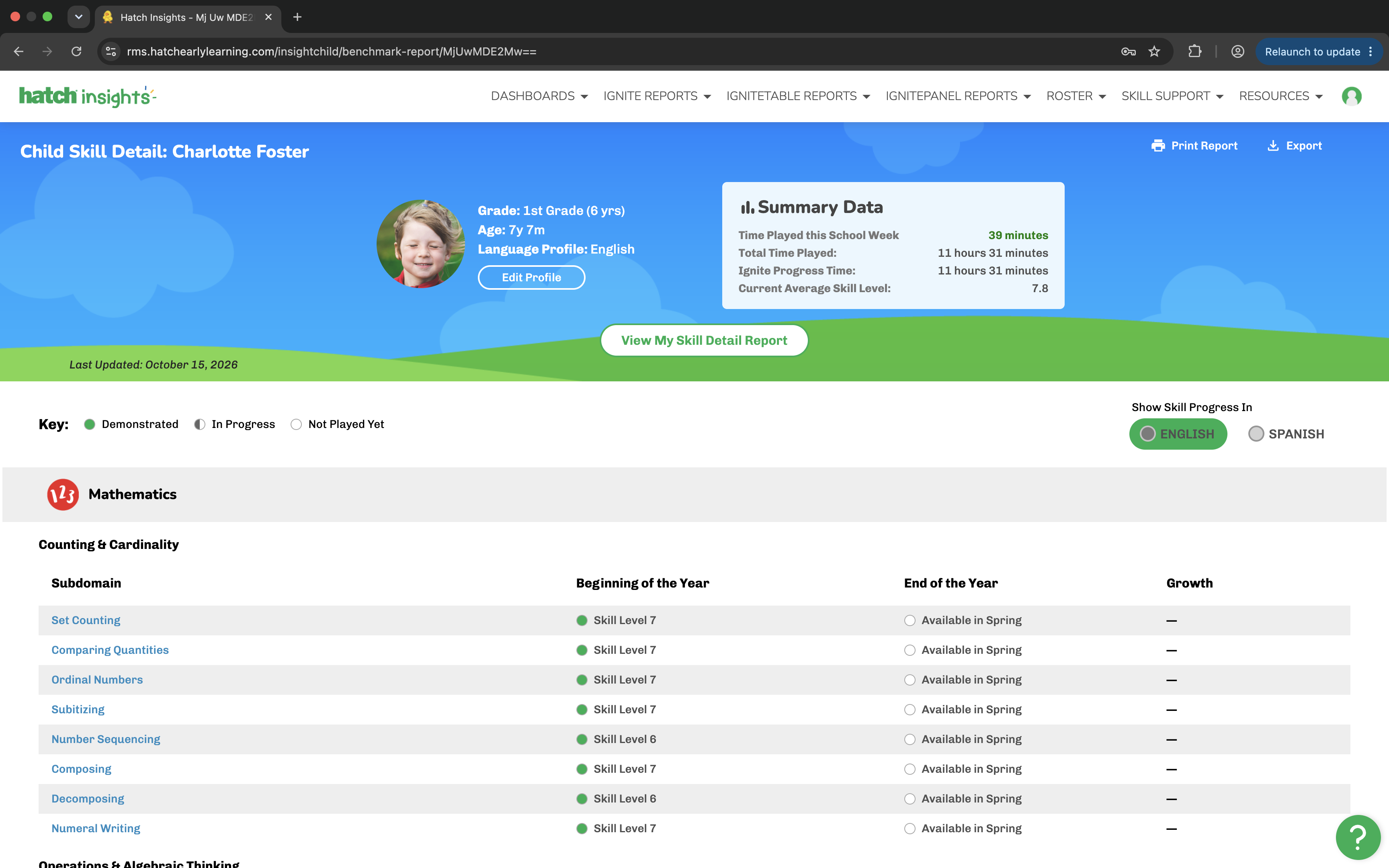
Task: Expand the IGNITETABLE REPORTS menu
Action: click(798, 96)
